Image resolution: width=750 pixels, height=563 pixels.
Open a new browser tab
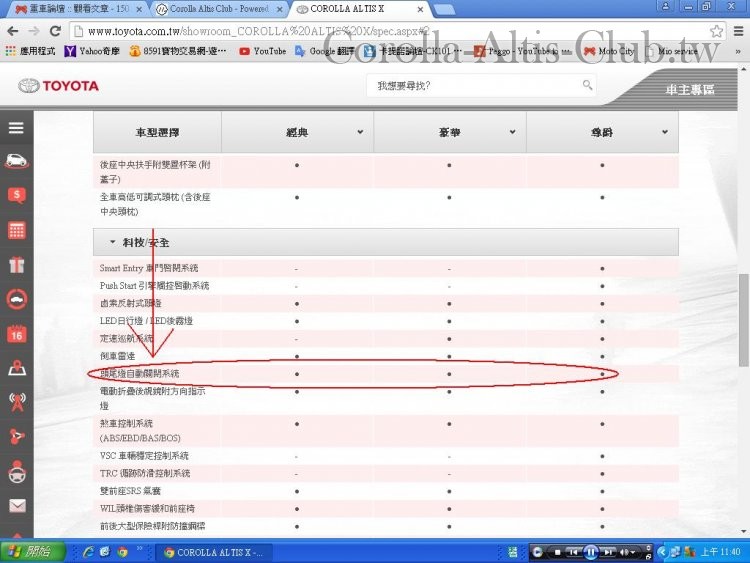(444, 10)
